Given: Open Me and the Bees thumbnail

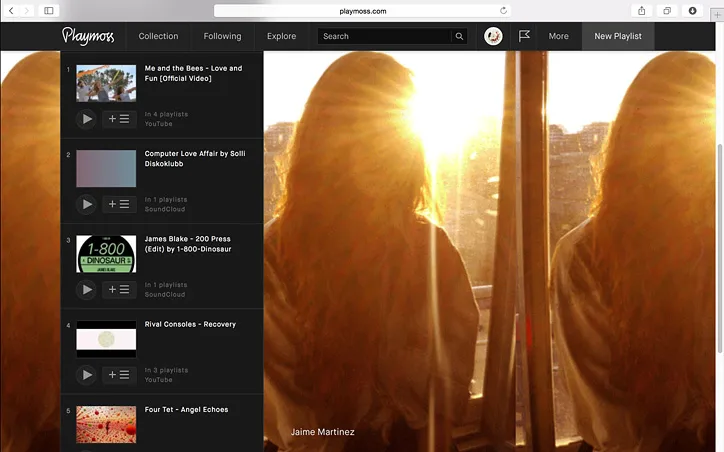Looking at the screenshot, I should [x=106, y=83].
